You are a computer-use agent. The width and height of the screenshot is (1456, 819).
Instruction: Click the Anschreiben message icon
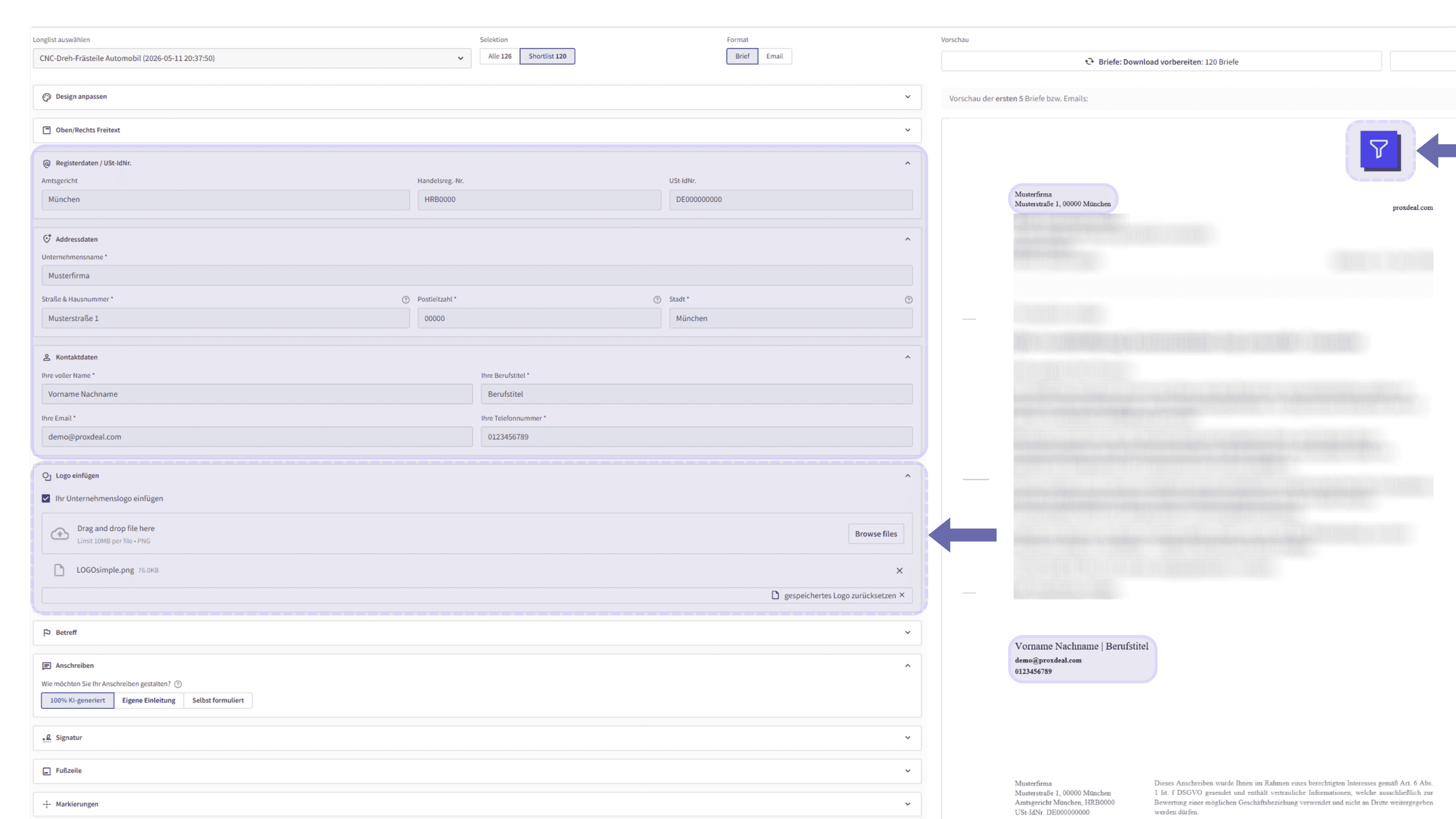(x=47, y=666)
